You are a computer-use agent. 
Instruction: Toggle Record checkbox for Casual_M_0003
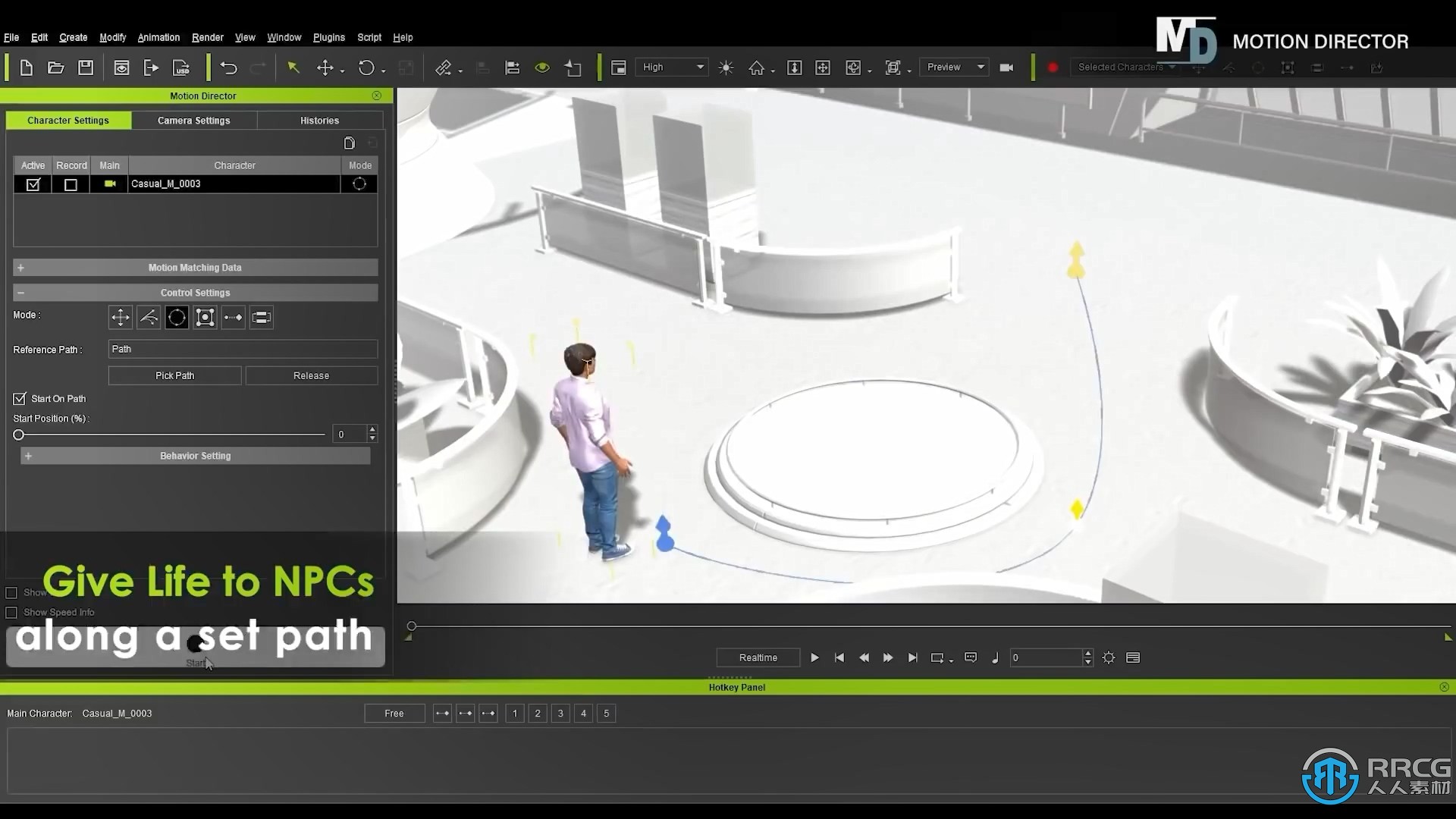[71, 184]
